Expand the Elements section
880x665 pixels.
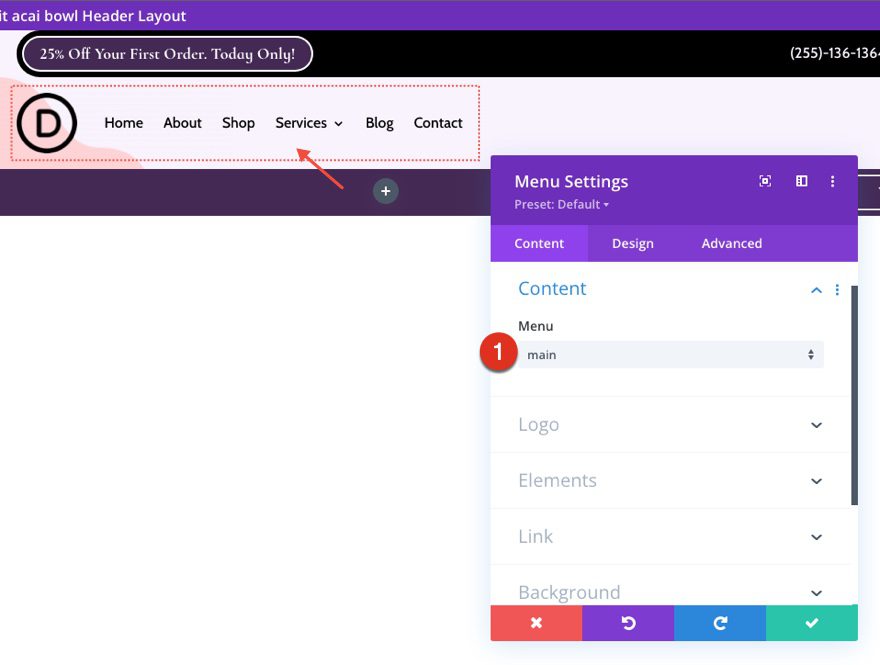click(671, 480)
